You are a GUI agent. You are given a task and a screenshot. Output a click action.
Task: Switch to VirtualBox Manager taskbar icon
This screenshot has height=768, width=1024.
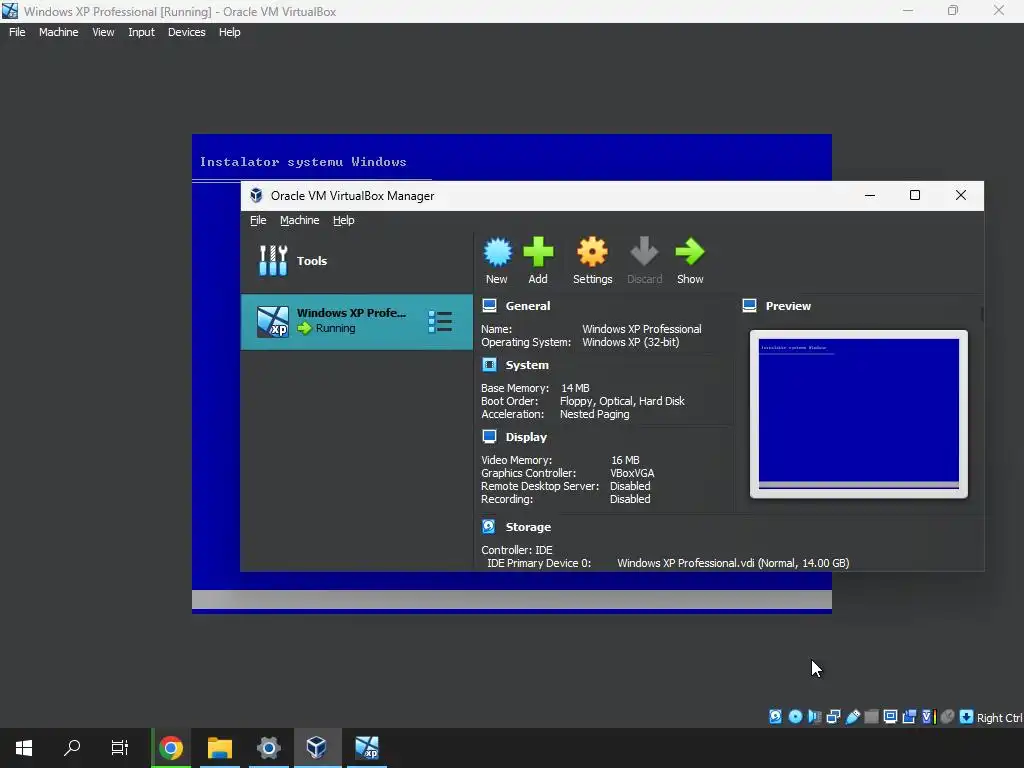click(x=317, y=748)
